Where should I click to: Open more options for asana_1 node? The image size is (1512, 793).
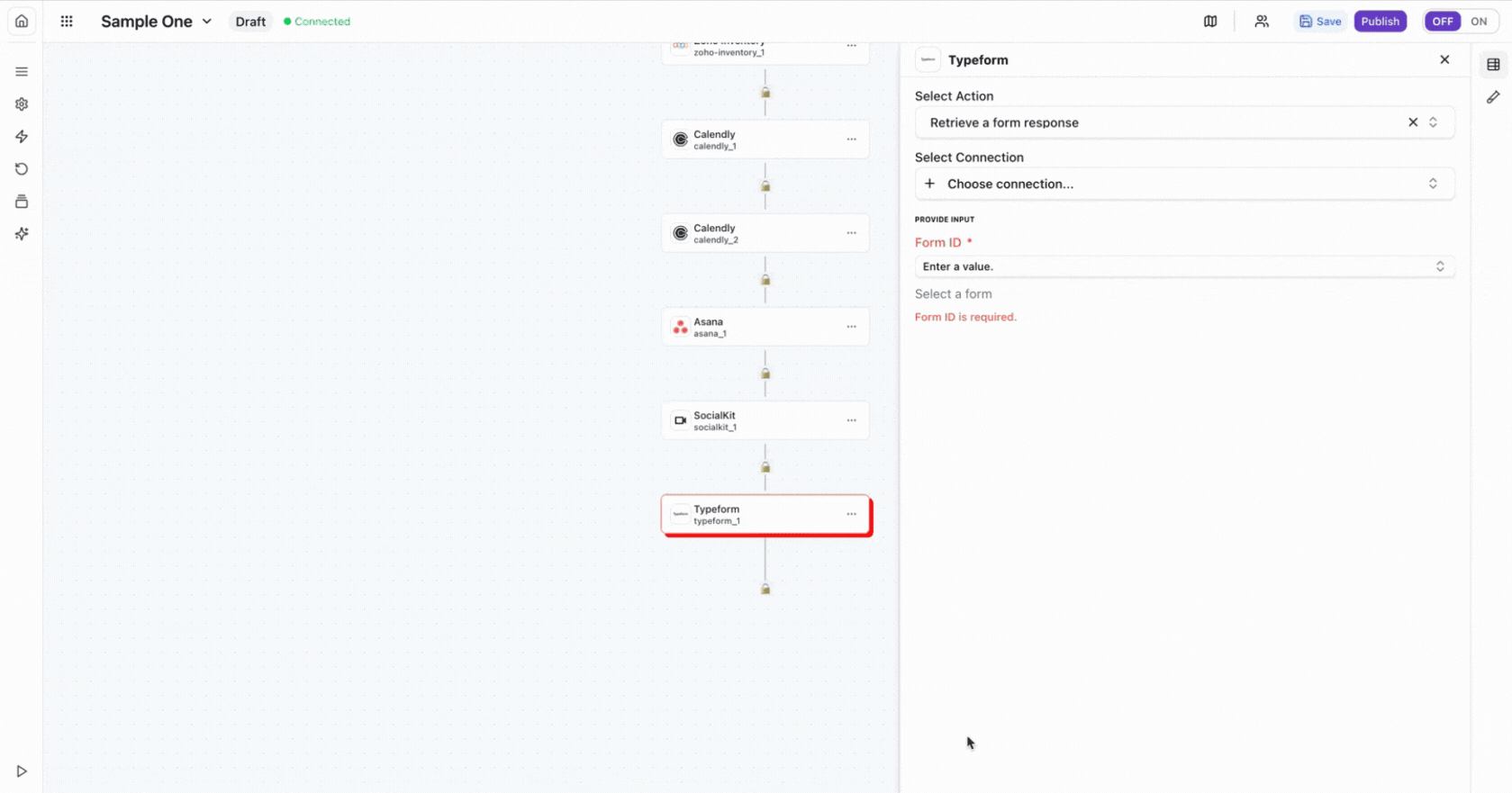pos(851,327)
